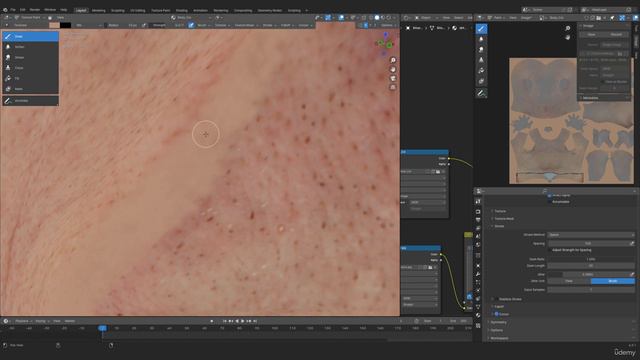The width and height of the screenshot is (640, 360).
Task: Switch to the UV Editing workspace tab
Action: tap(138, 10)
